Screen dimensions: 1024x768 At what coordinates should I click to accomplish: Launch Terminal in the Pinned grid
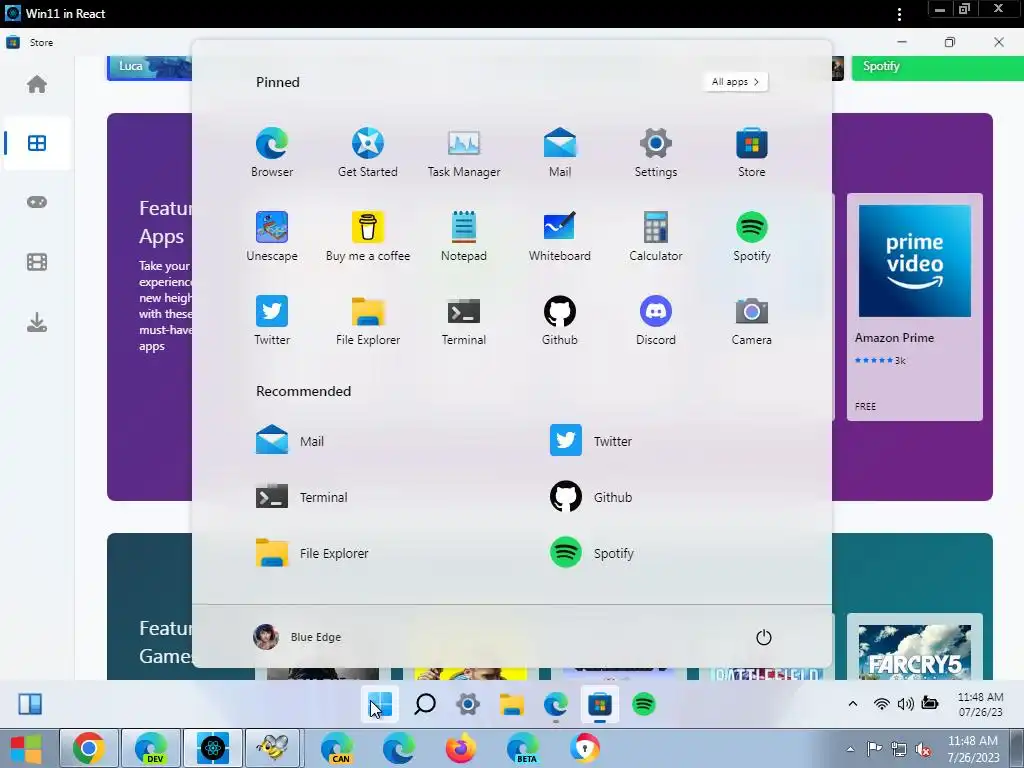tap(464, 320)
